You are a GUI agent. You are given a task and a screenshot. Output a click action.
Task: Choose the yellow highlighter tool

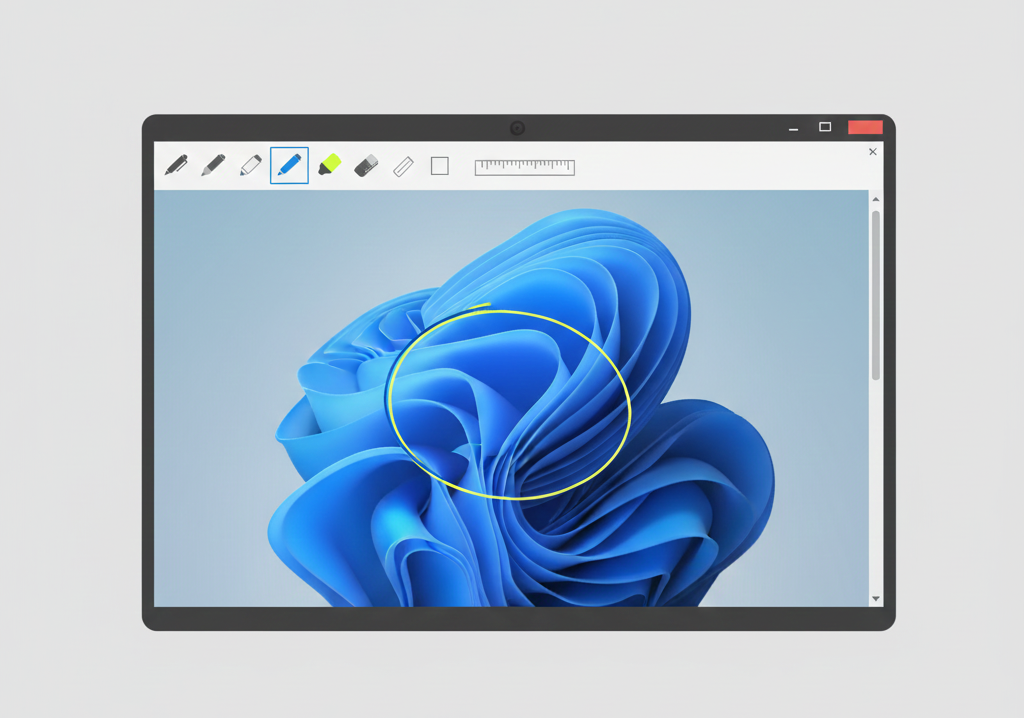point(330,166)
